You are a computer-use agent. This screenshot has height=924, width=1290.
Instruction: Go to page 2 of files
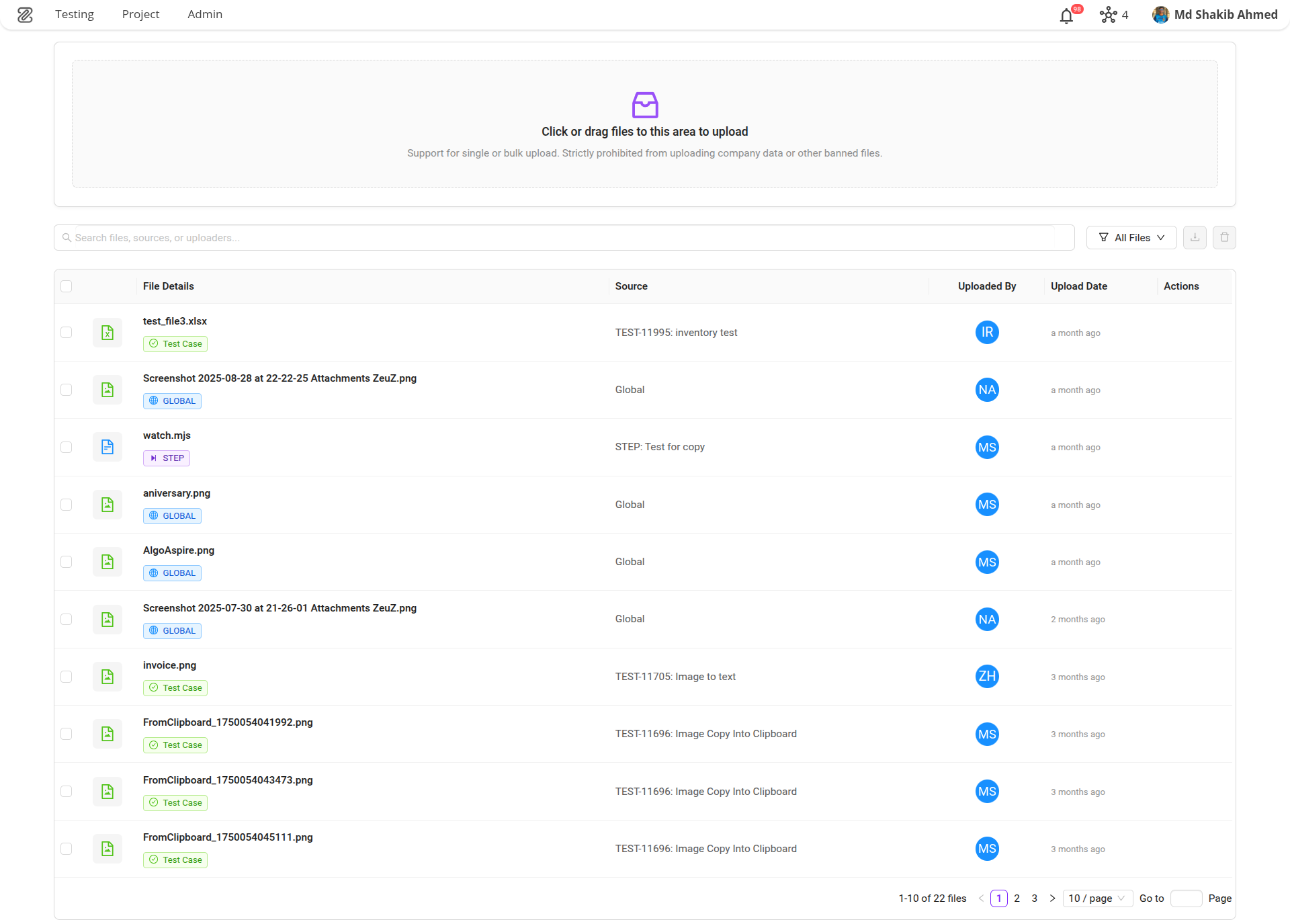click(x=1017, y=898)
